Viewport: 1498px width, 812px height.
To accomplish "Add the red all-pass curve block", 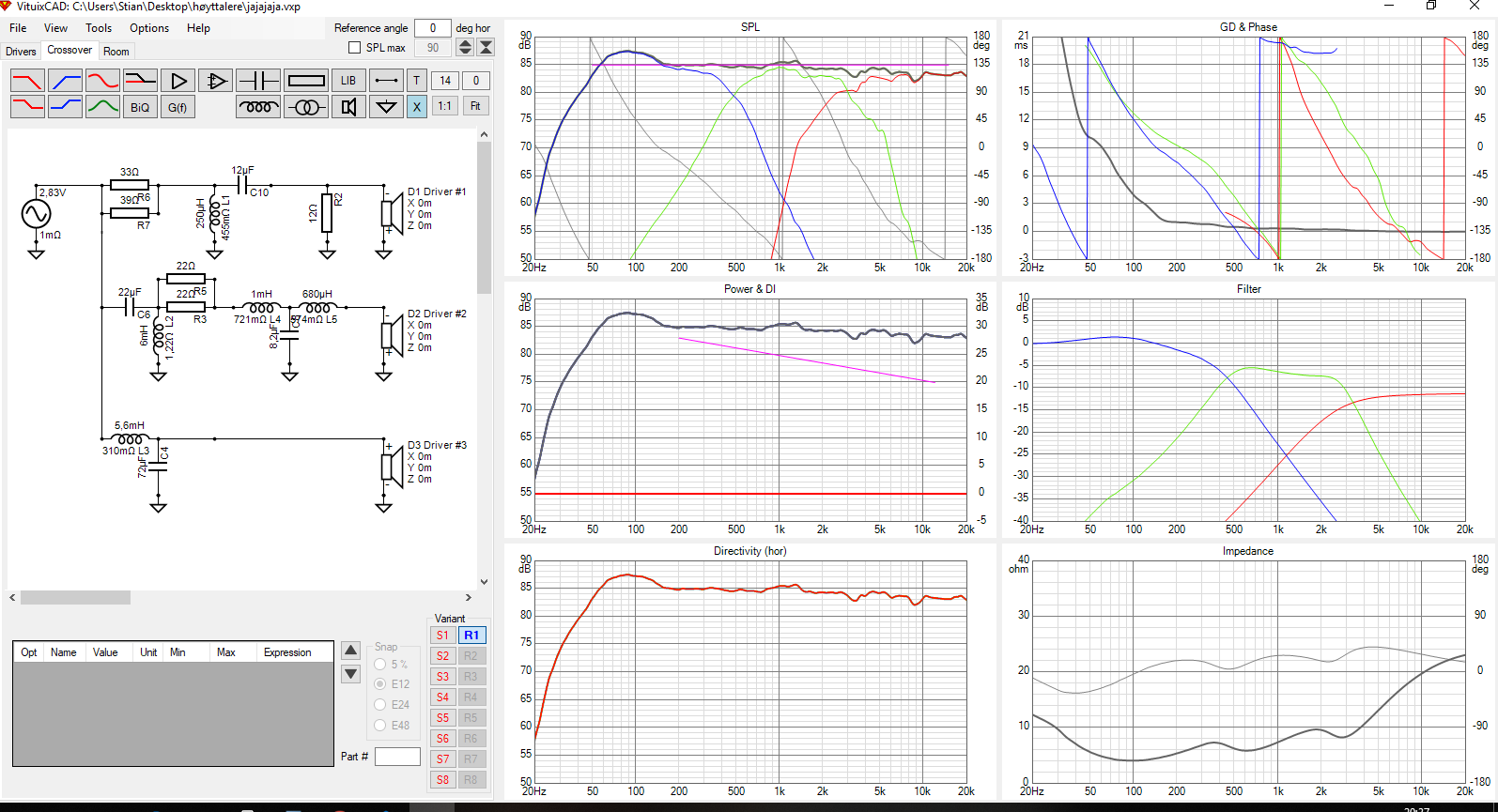I will tap(102, 81).
